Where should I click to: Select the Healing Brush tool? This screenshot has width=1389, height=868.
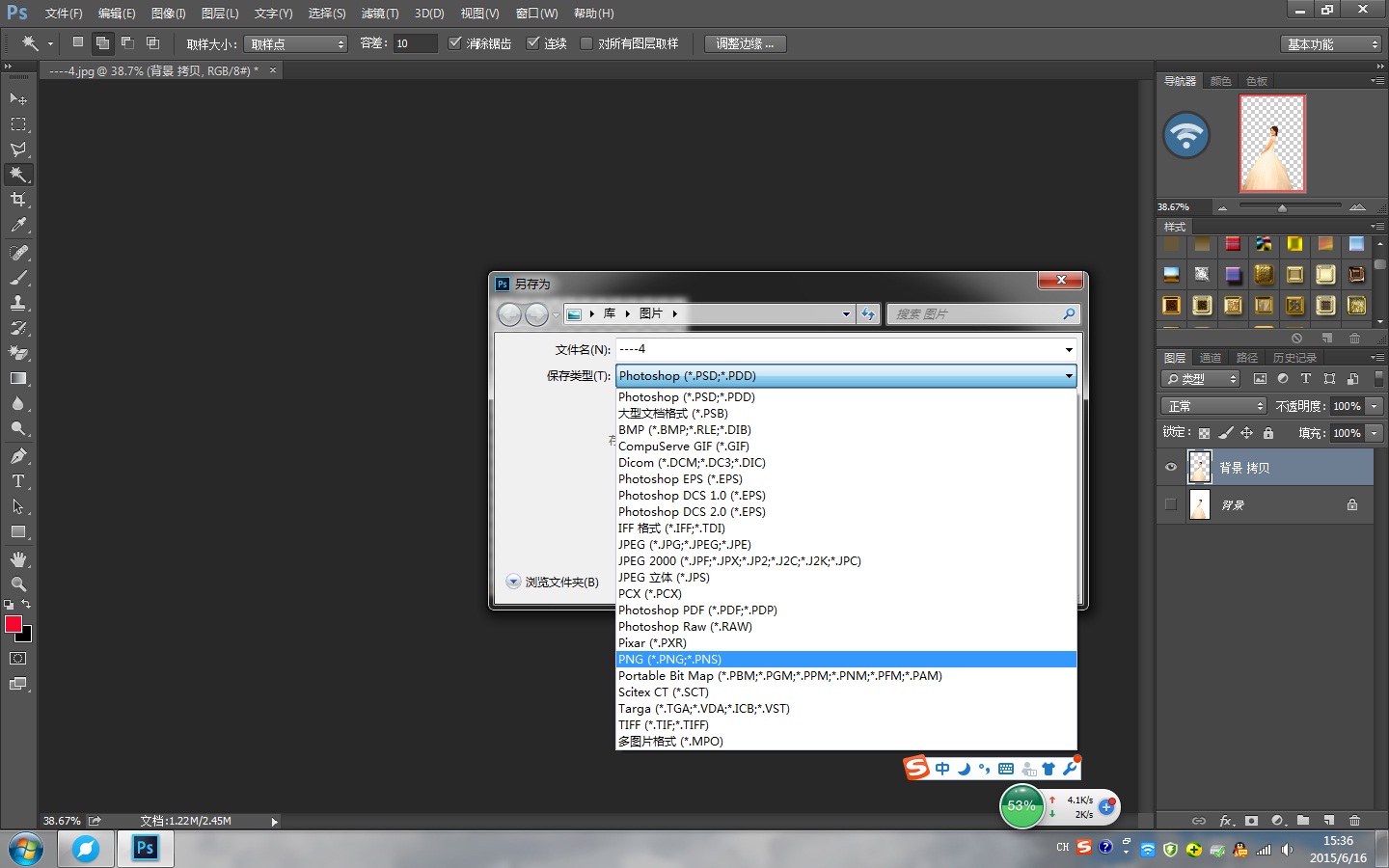[17, 253]
